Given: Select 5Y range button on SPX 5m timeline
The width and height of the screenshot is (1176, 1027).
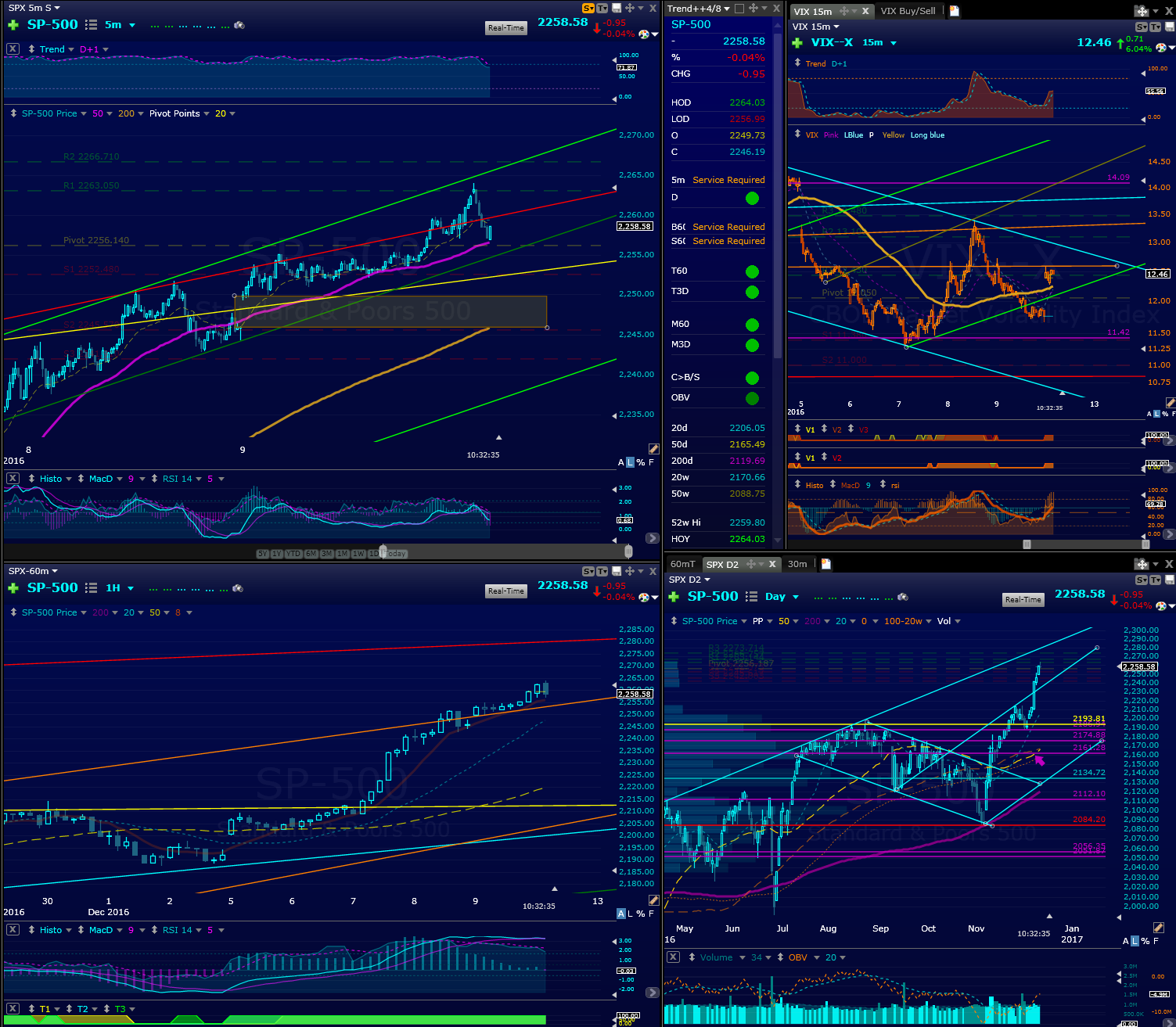Looking at the screenshot, I should coord(262,554).
